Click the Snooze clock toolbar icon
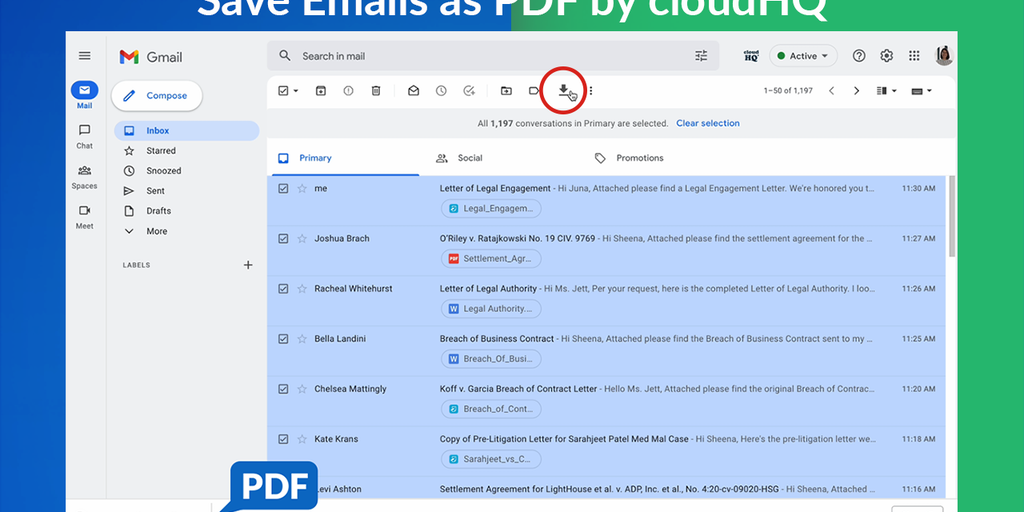 (x=441, y=91)
